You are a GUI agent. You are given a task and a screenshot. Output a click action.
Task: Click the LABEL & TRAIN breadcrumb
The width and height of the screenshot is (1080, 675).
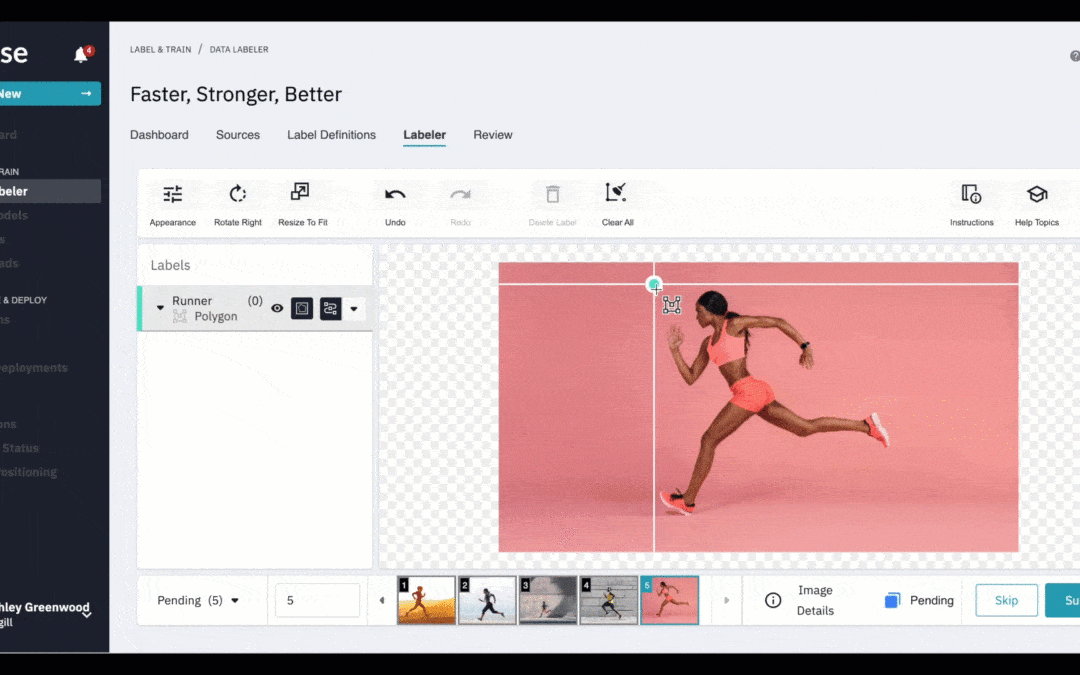point(160,50)
